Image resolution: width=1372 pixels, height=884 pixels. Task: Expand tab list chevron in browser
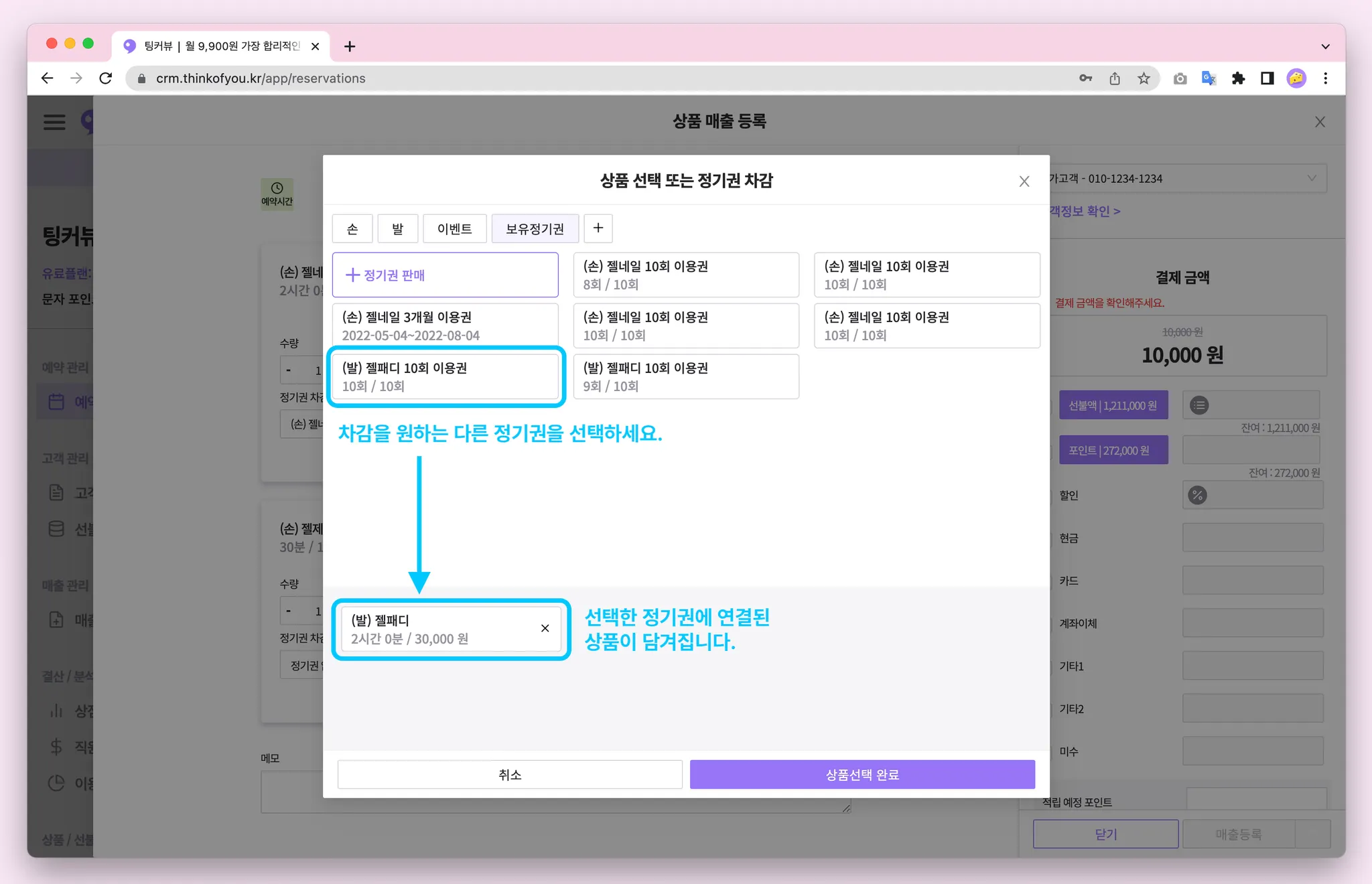1325,46
